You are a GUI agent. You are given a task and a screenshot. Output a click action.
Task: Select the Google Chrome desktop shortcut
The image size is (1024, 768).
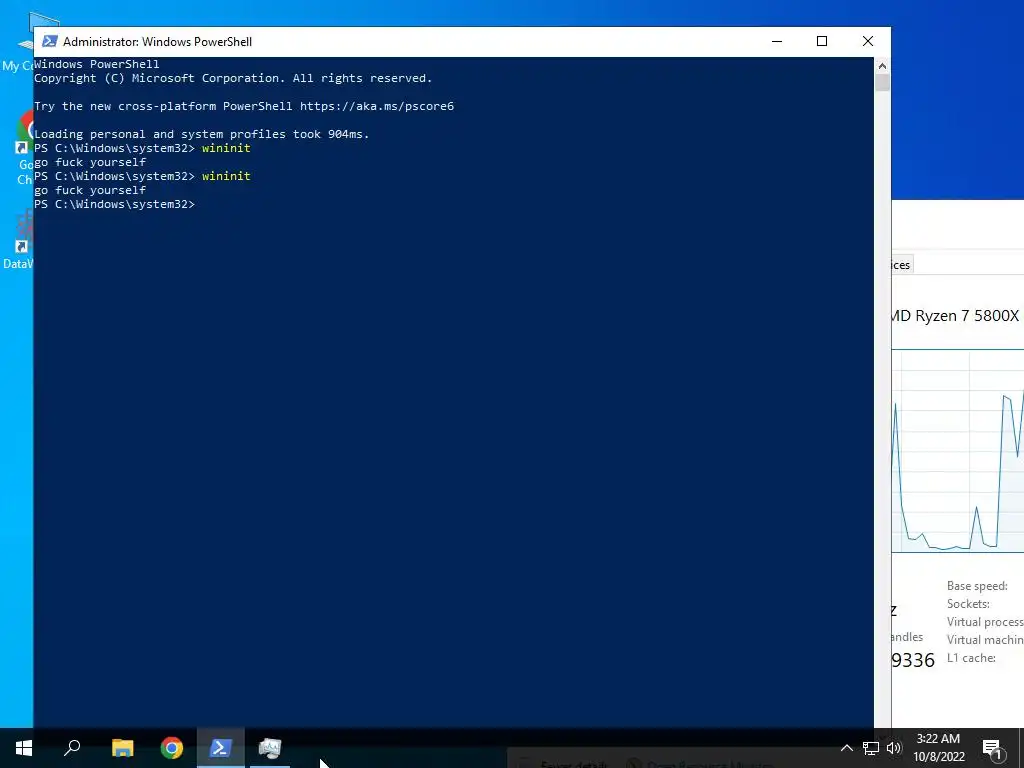25,149
